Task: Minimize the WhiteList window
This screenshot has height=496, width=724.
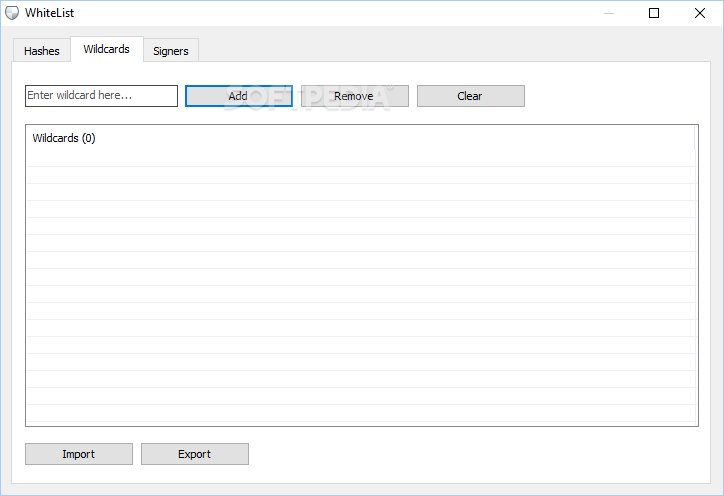Action: coord(609,13)
